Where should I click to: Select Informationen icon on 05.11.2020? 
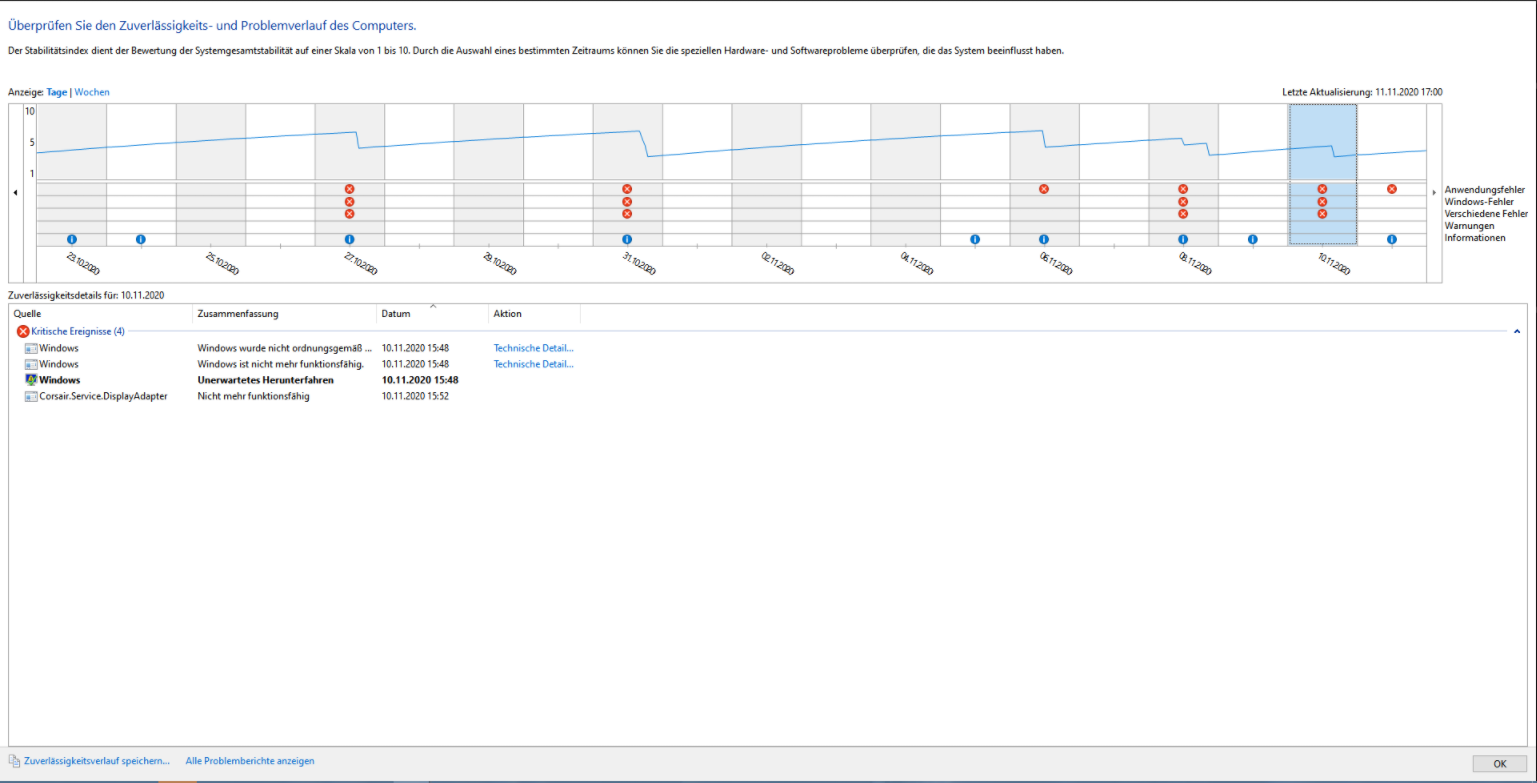(975, 240)
